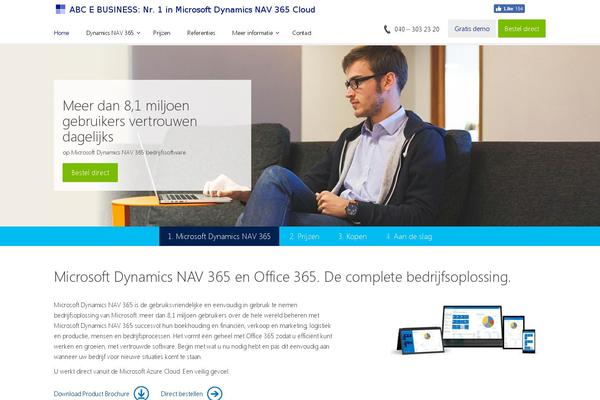This screenshot has height=400, width=600.
Task: Click the Bestel direct button in header
Action: pos(522,29)
